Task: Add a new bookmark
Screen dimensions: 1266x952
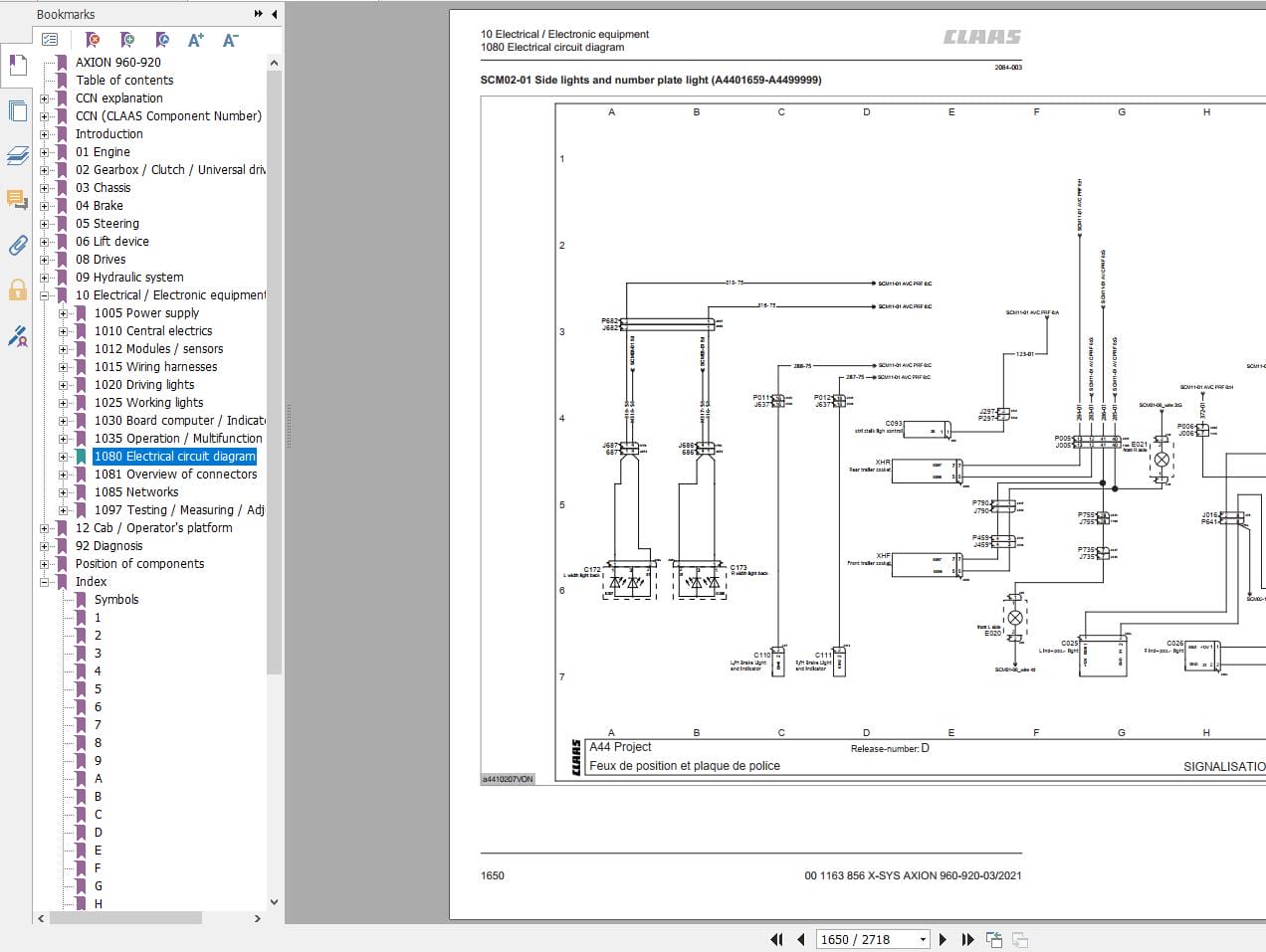Action: (126, 40)
